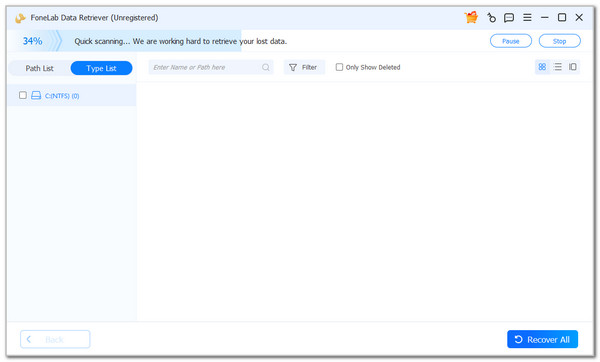Switch to Path List tab
600x362 pixels.
[39, 68]
